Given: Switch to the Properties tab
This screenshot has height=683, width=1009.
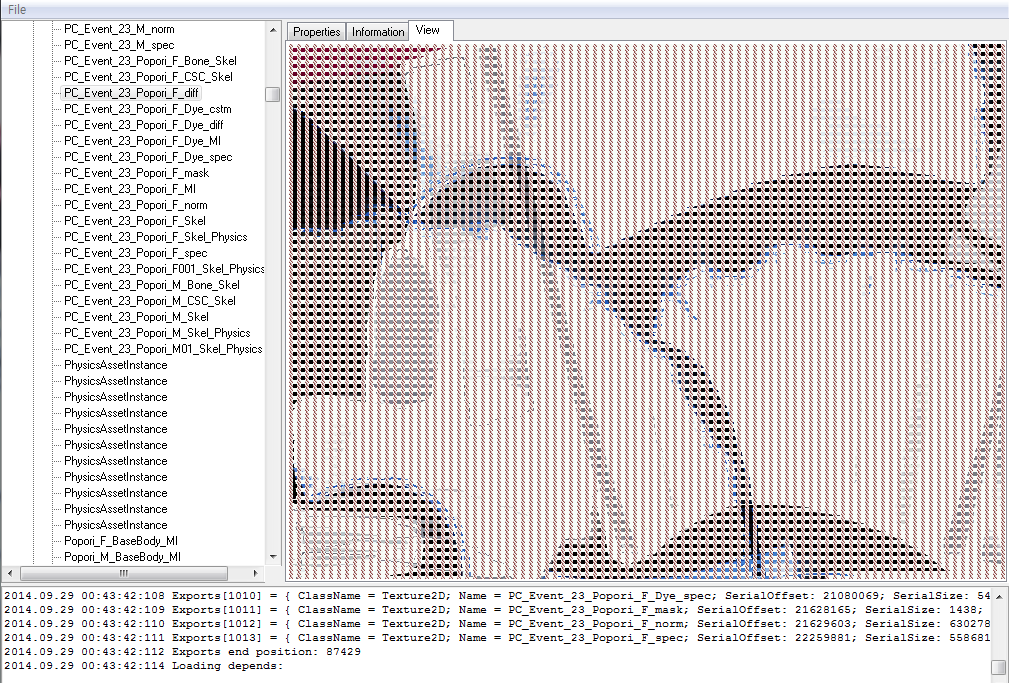Looking at the screenshot, I should pyautogui.click(x=316, y=32).
